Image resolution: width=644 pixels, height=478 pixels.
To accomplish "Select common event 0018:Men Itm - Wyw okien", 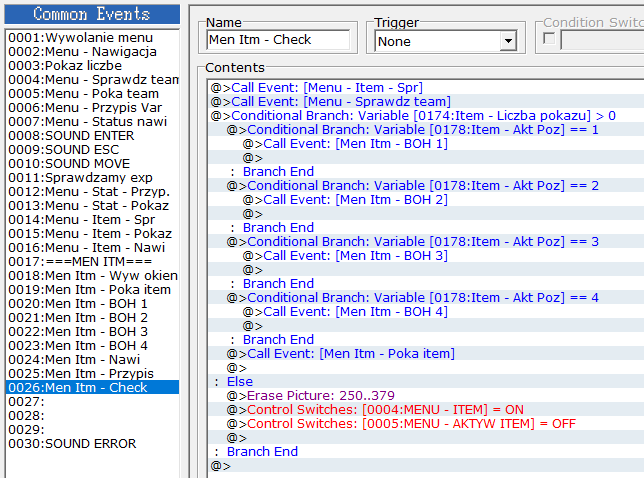I will click(x=92, y=276).
